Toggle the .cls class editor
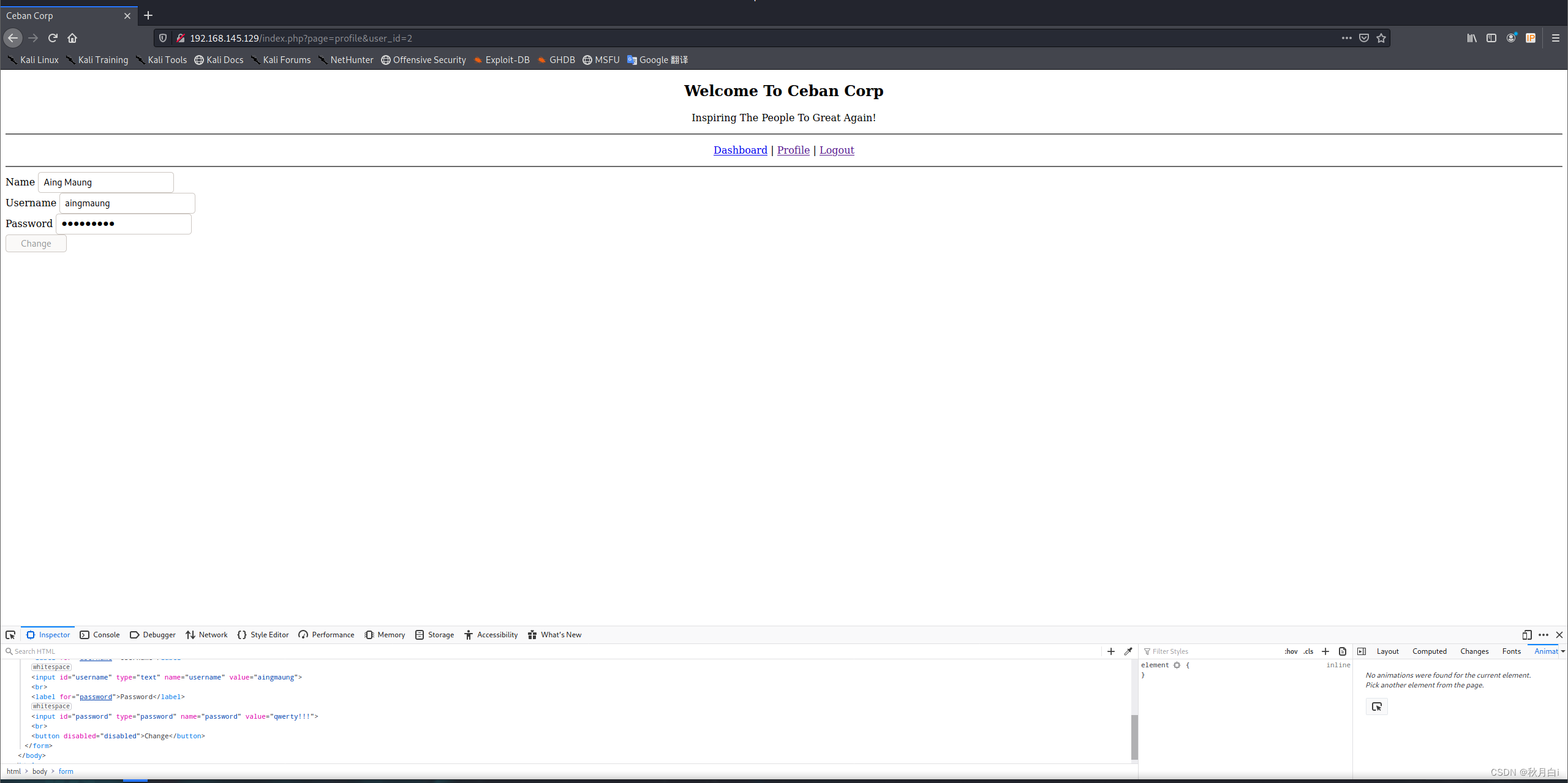 tap(1310, 651)
